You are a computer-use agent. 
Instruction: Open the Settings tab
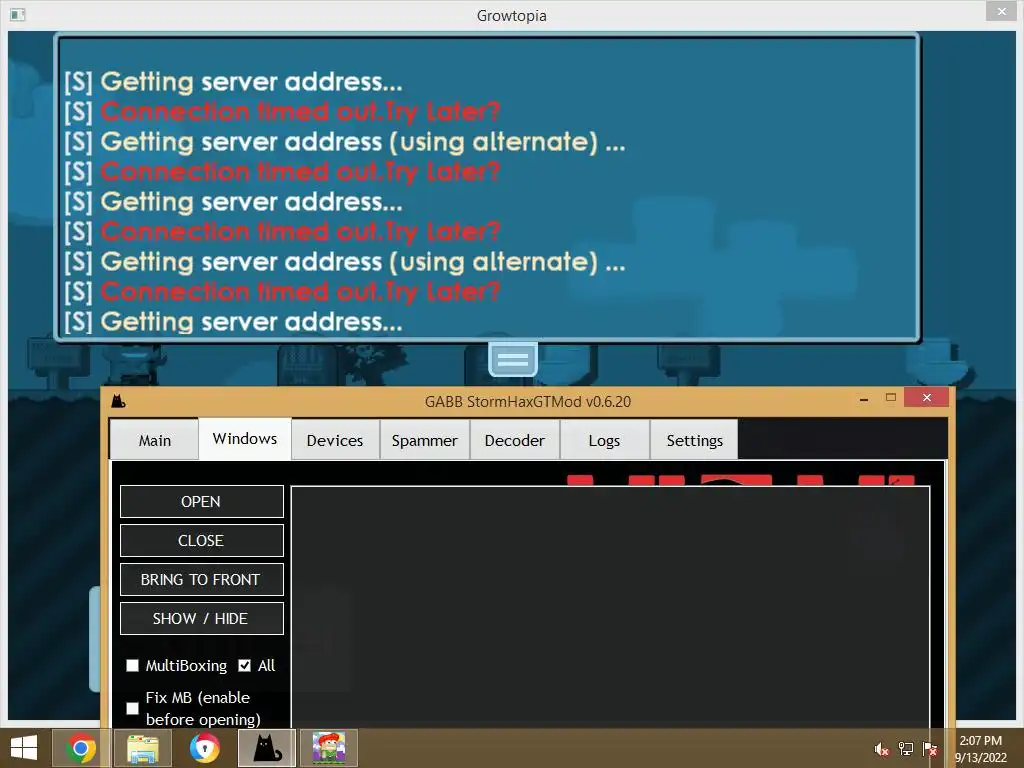pos(694,440)
